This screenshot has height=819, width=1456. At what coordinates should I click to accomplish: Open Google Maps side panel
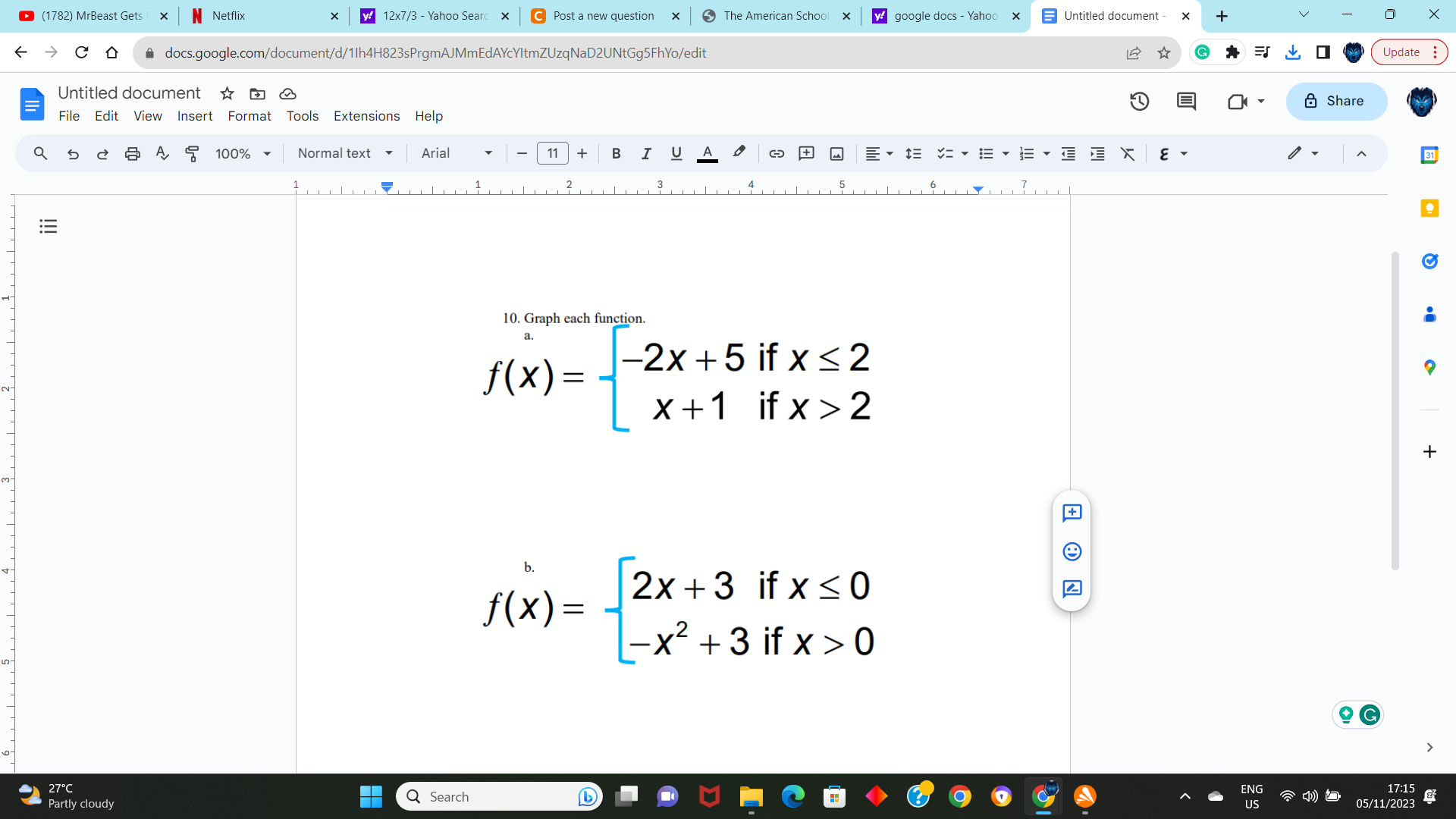click(1429, 368)
